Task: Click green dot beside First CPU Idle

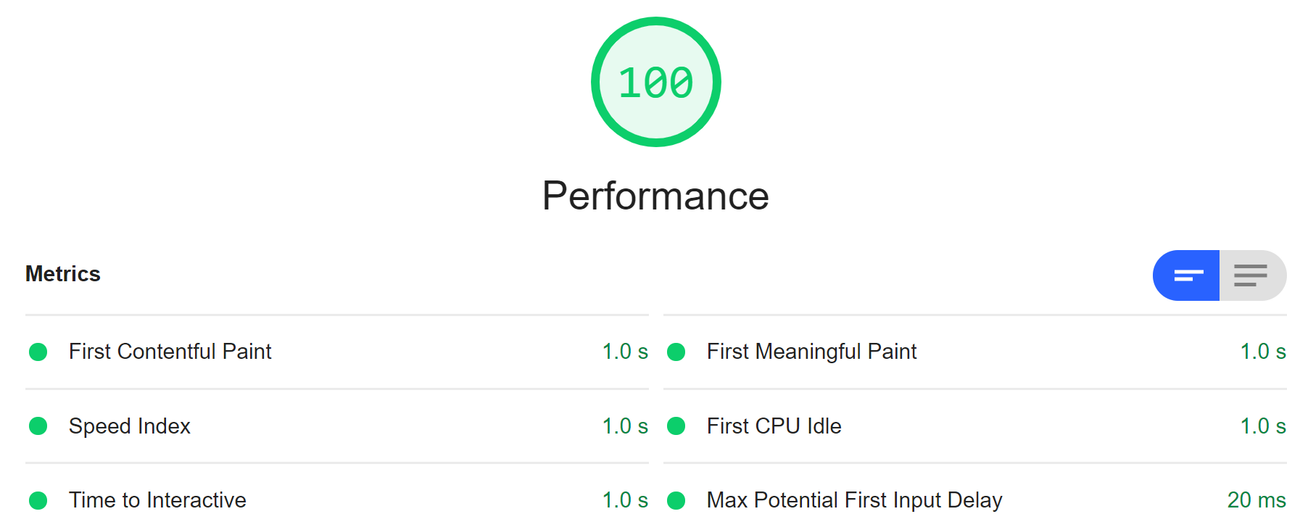Action: [x=676, y=426]
